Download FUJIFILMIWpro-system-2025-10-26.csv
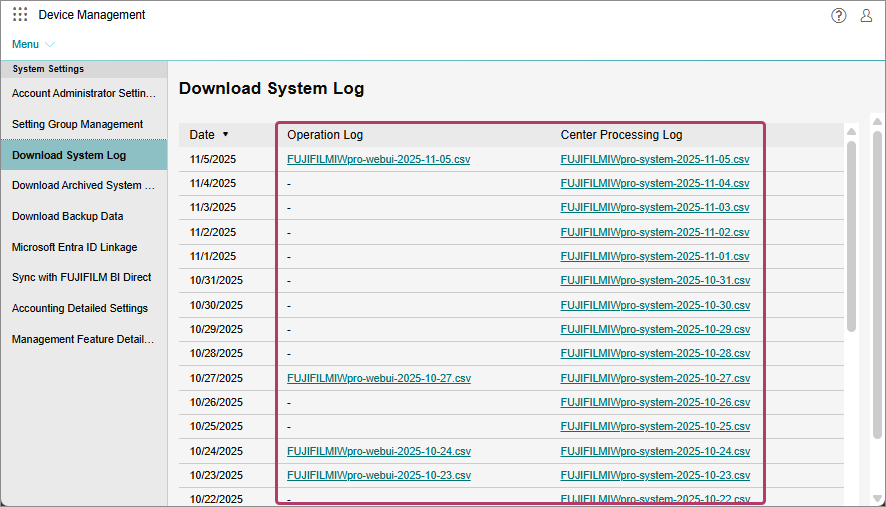886x507 pixels. pos(655,402)
